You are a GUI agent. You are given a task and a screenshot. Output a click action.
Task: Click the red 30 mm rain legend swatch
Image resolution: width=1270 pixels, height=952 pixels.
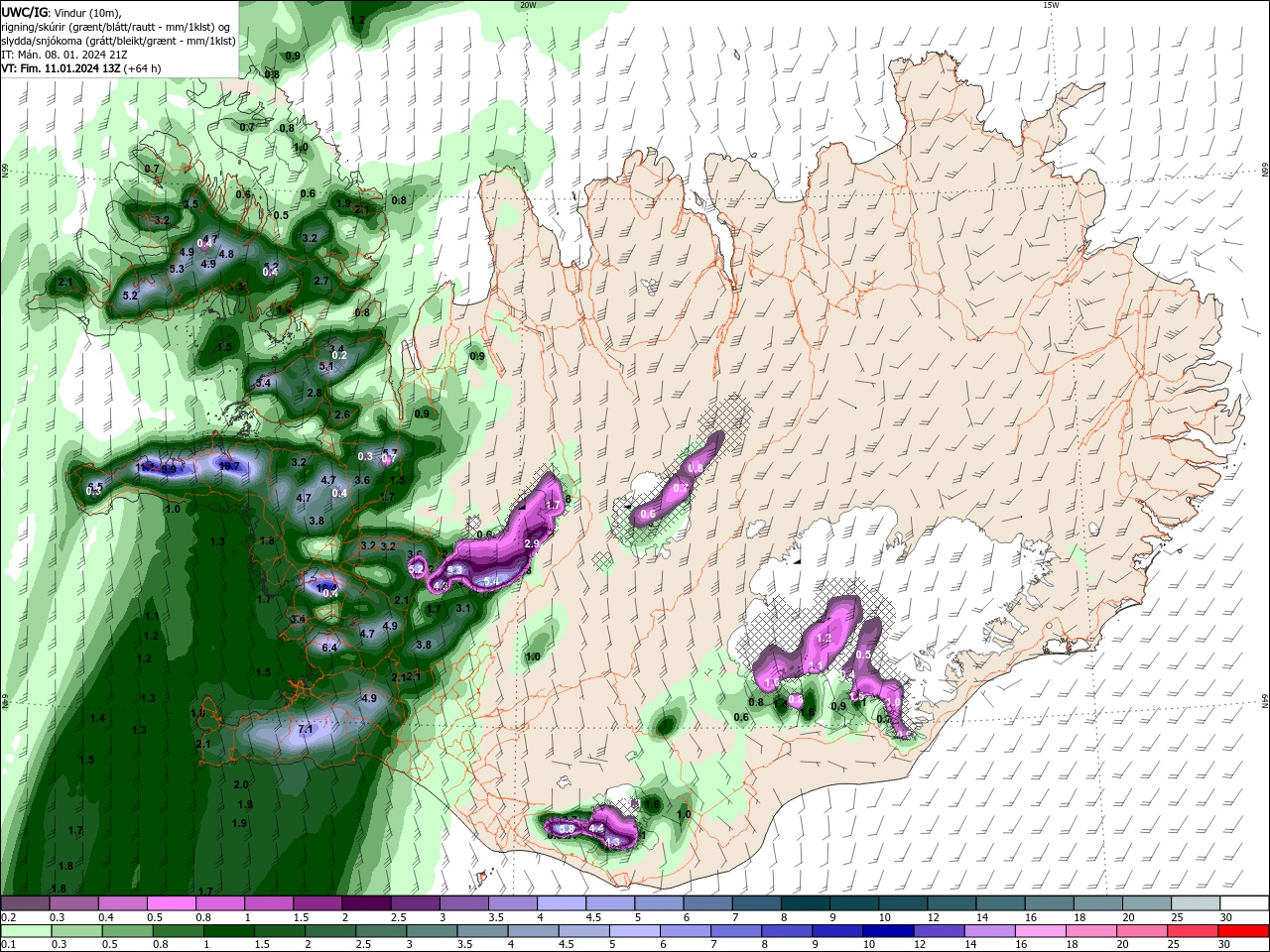1245,931
